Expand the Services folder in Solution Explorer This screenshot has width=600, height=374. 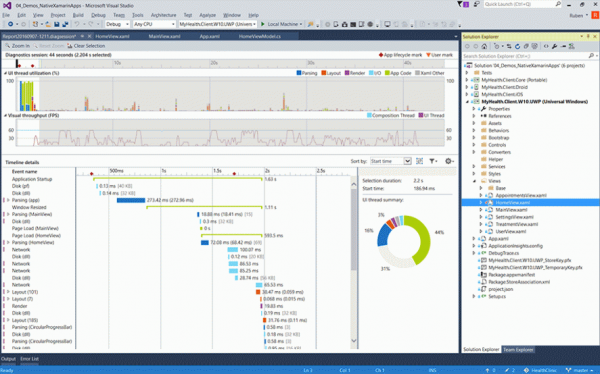(x=474, y=167)
